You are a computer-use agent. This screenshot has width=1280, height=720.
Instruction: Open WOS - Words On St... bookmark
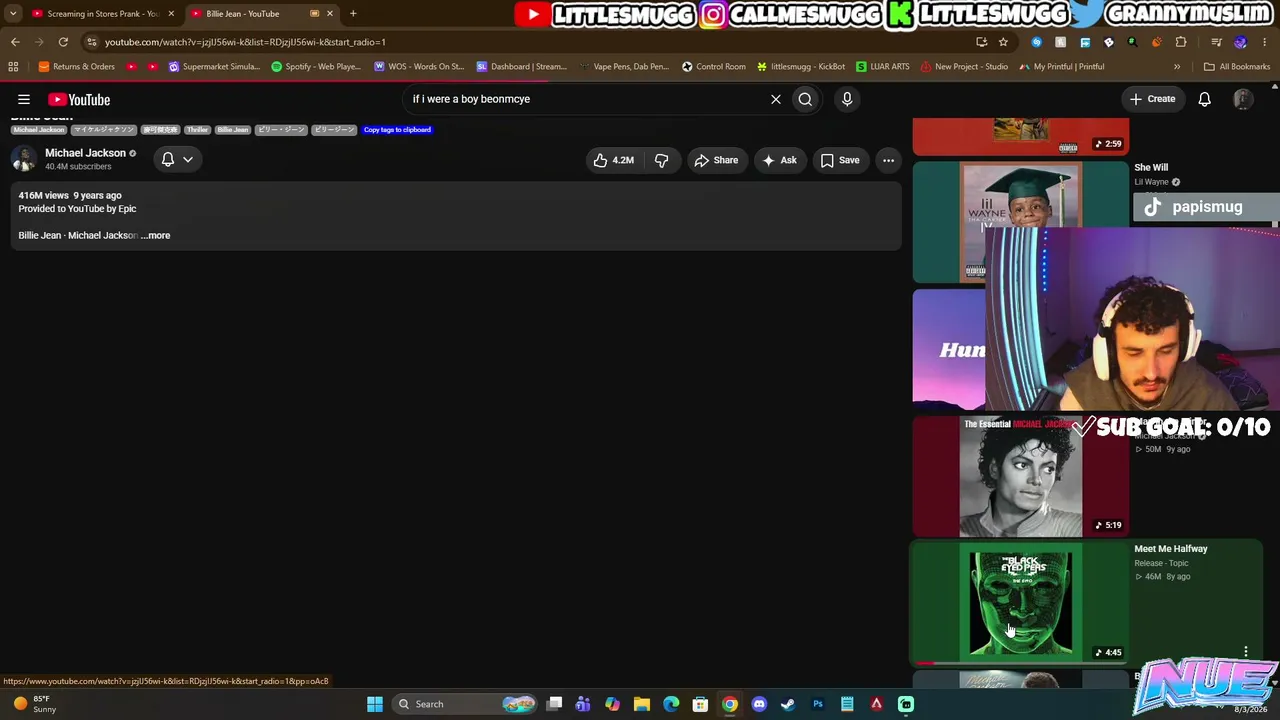[x=419, y=67]
